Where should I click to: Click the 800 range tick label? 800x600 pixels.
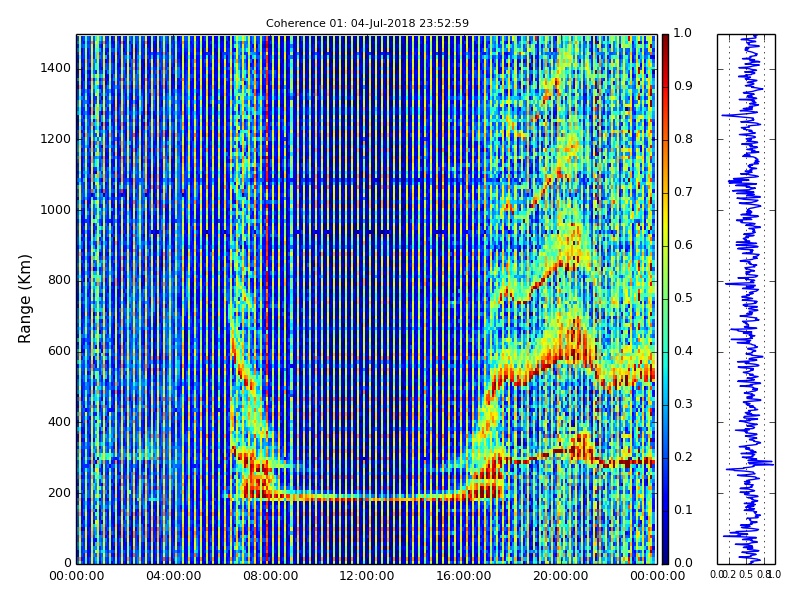[x=59, y=280]
